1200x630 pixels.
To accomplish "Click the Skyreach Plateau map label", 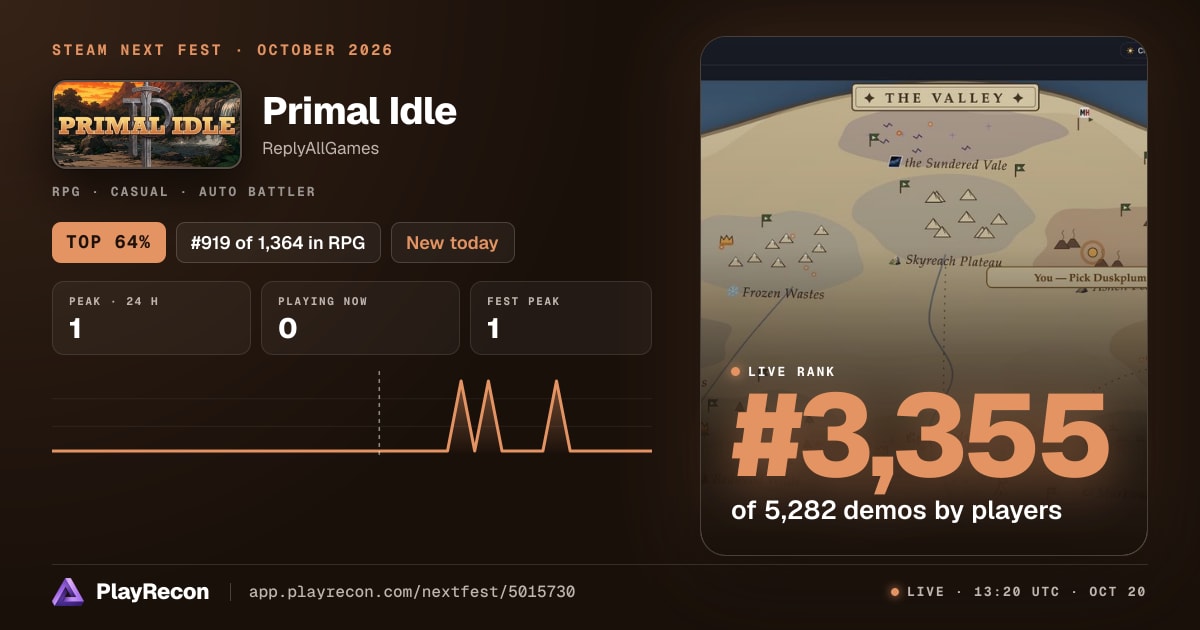I will point(953,260).
